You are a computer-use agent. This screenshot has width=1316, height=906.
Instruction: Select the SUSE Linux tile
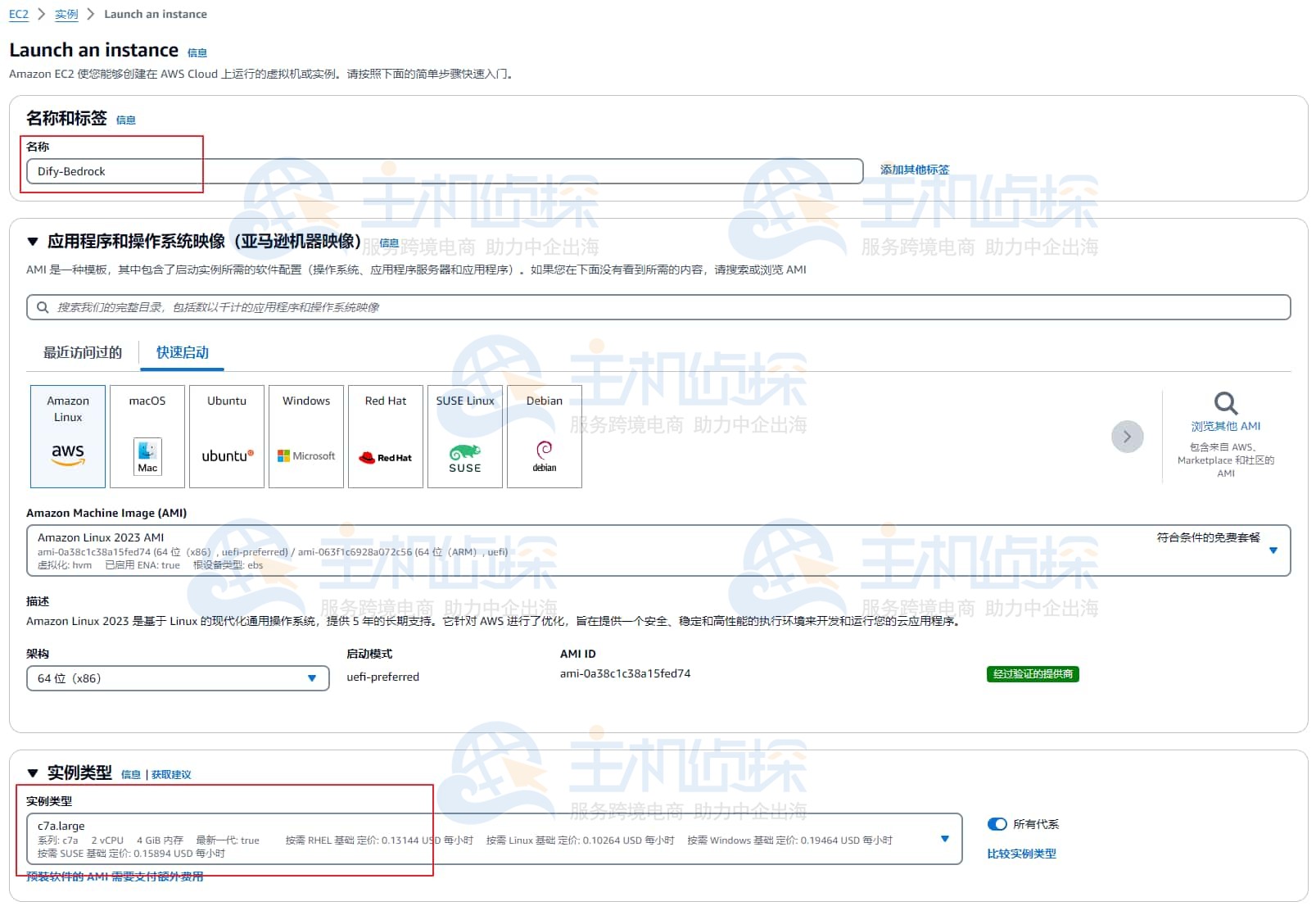pos(465,437)
